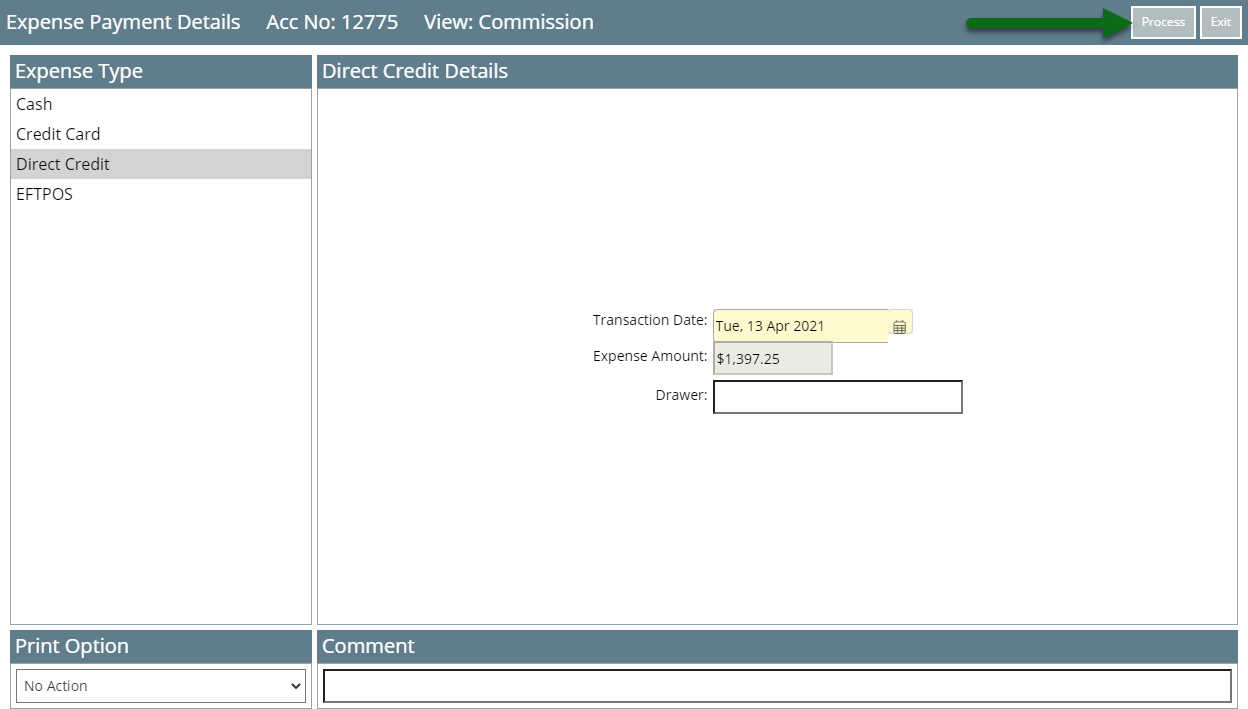Open the Transaction Date calendar picker
The width and height of the screenshot is (1248, 709).
[899, 326]
